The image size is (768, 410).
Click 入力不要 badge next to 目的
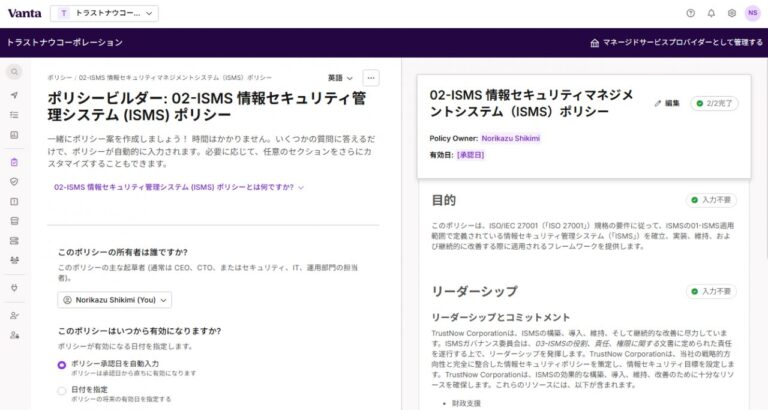pyautogui.click(x=711, y=200)
